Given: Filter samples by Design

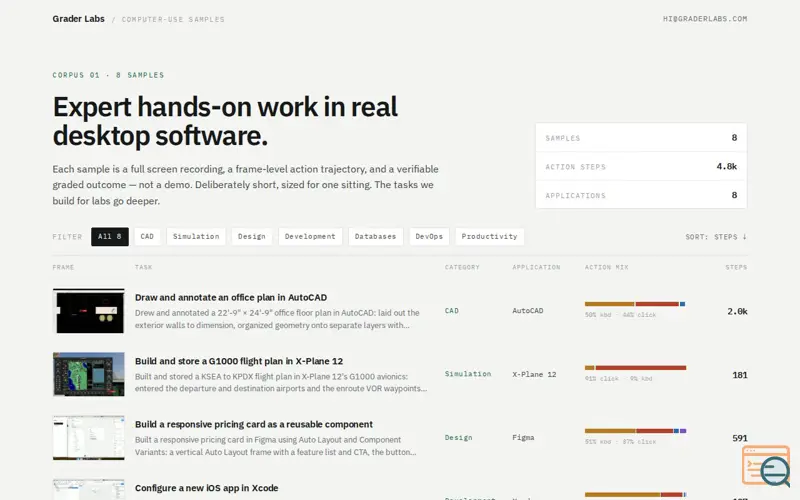Looking at the screenshot, I should [252, 237].
